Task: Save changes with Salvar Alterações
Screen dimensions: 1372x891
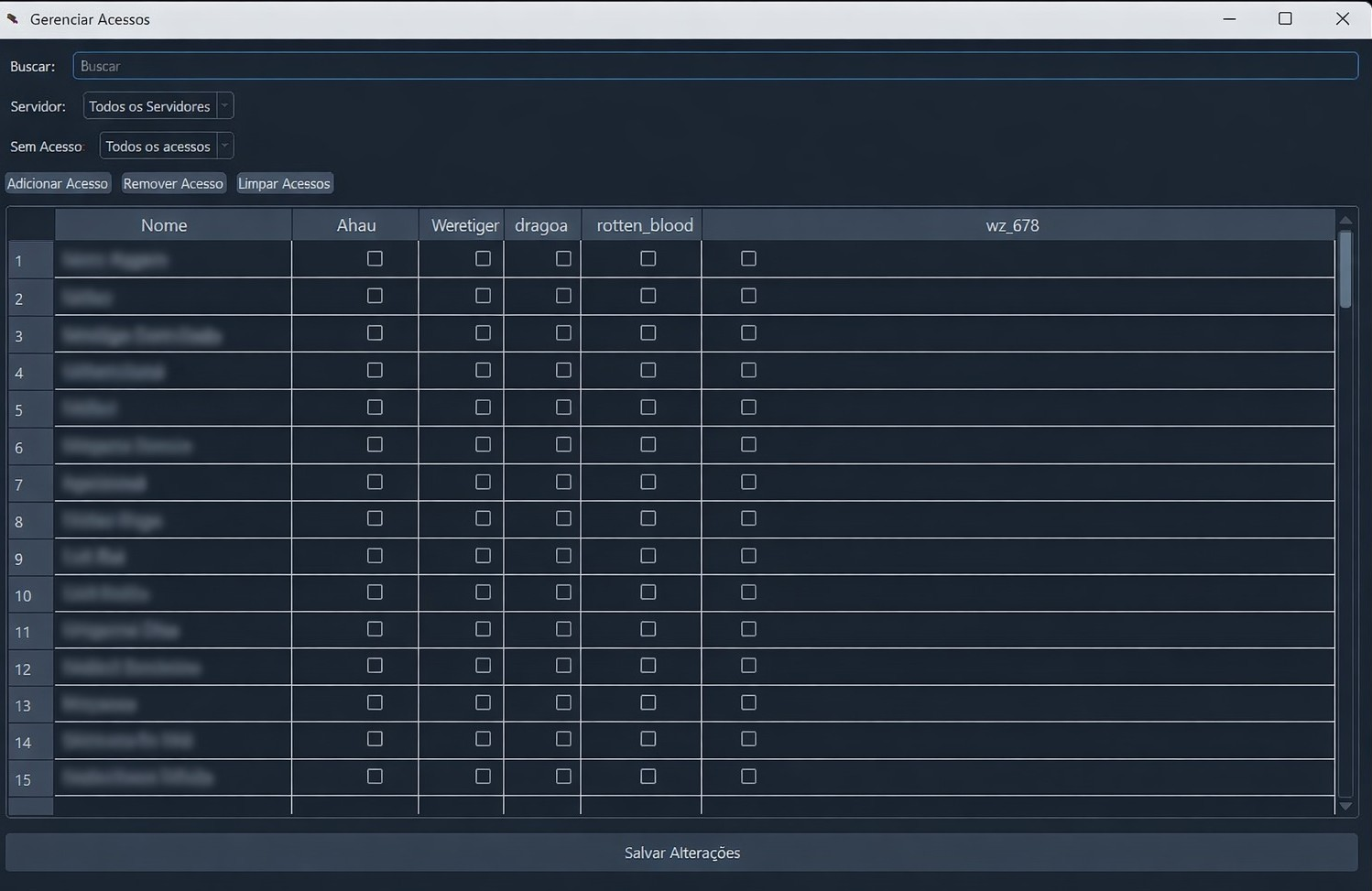Action: pos(681,853)
